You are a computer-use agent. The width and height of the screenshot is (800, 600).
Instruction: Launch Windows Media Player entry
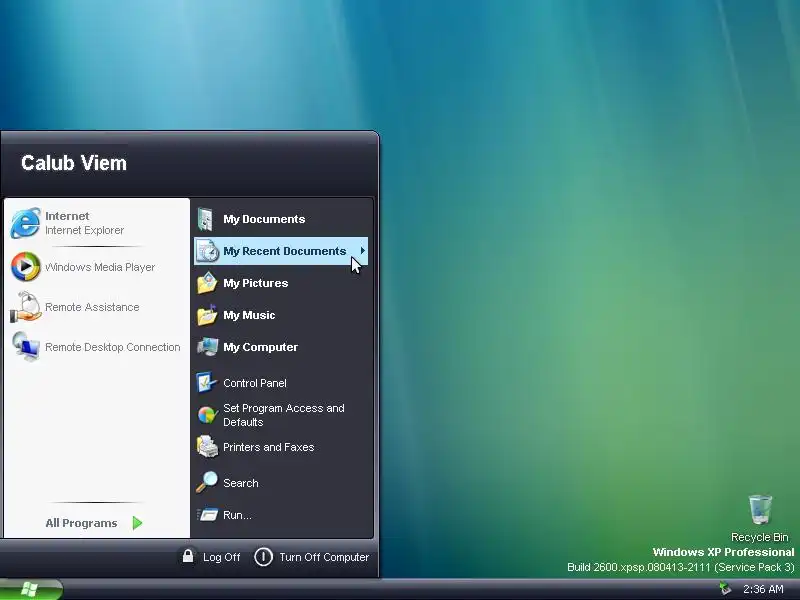click(96, 267)
